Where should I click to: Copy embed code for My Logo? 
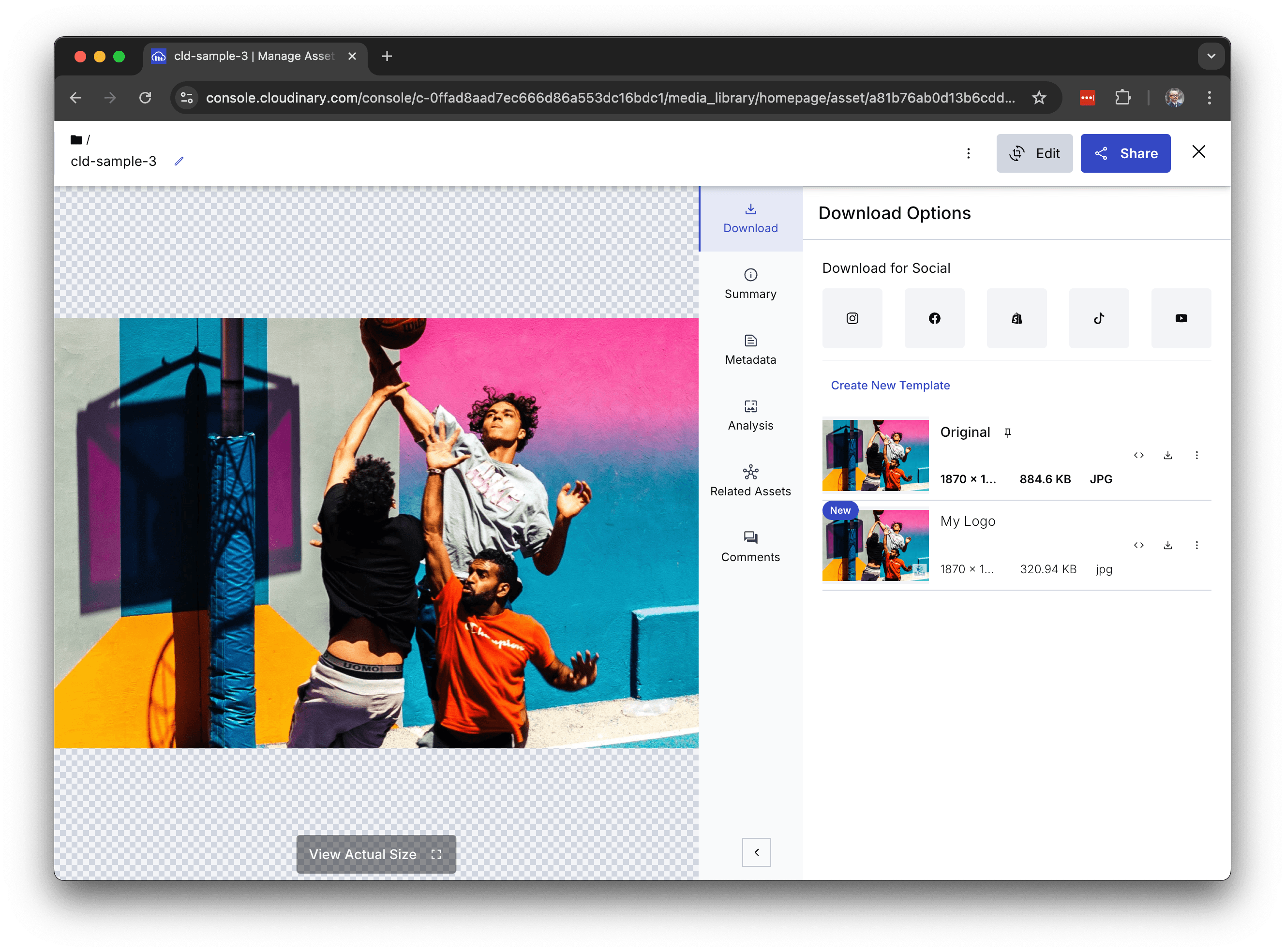[1138, 545]
